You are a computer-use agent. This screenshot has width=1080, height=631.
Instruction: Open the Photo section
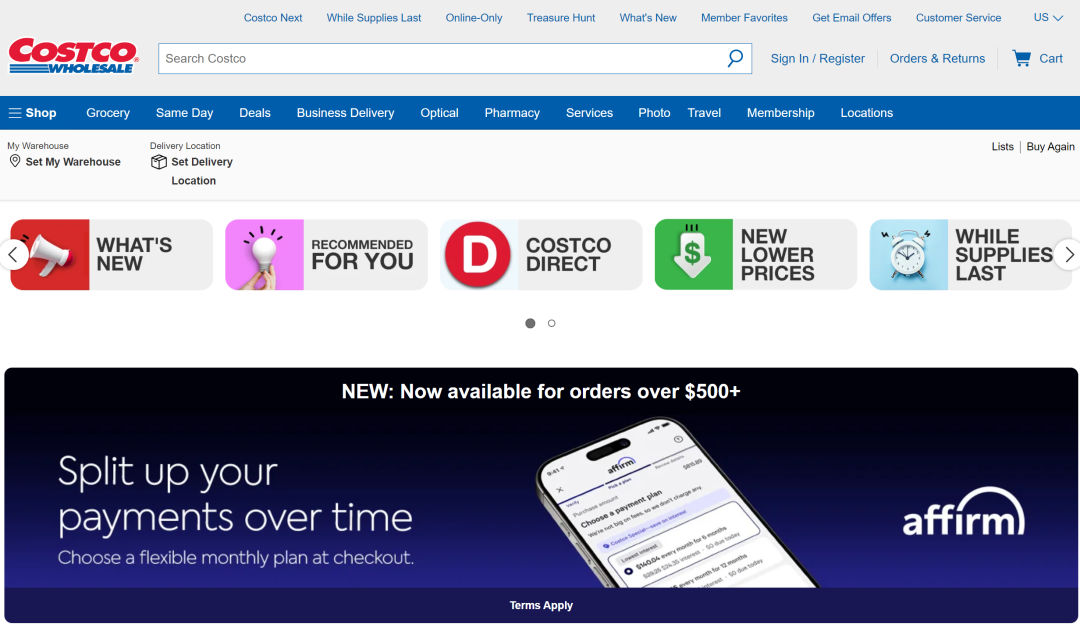(x=654, y=113)
